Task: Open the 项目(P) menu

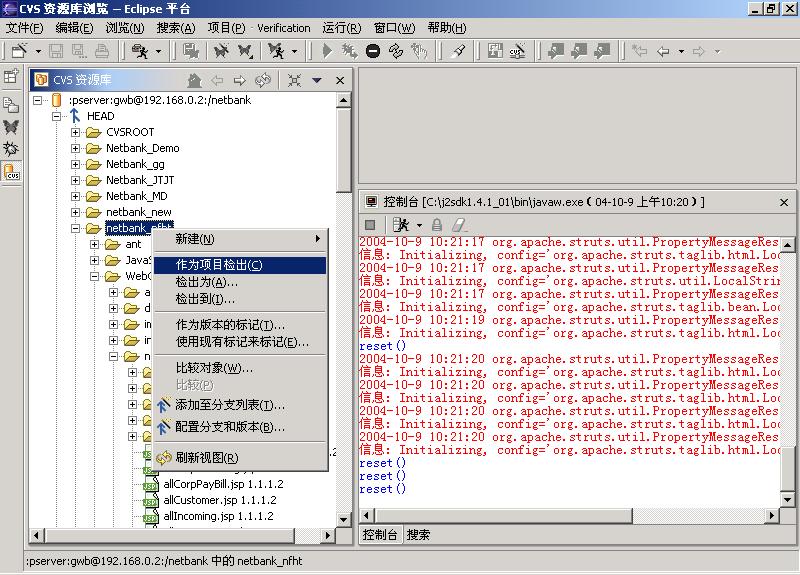Action: [227, 28]
